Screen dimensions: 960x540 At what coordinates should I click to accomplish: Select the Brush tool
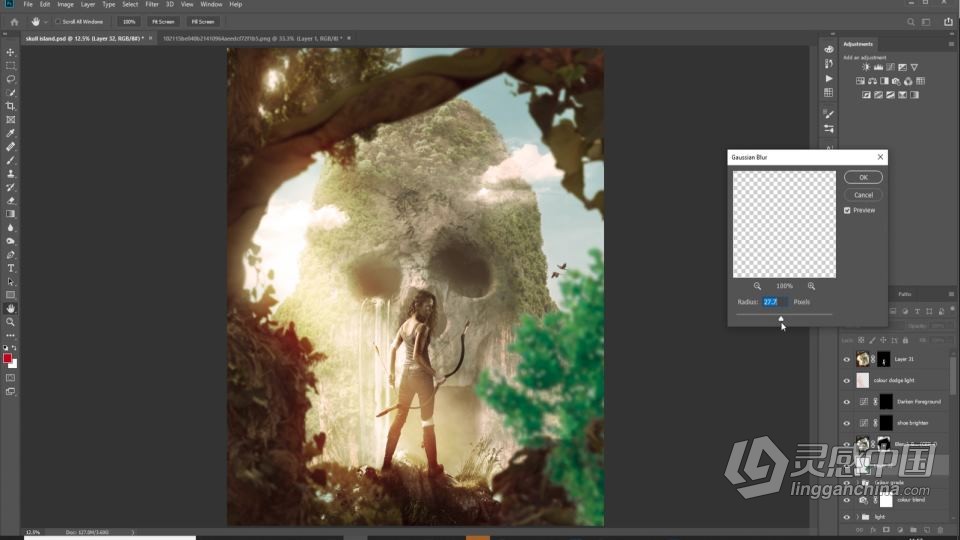coord(10,160)
